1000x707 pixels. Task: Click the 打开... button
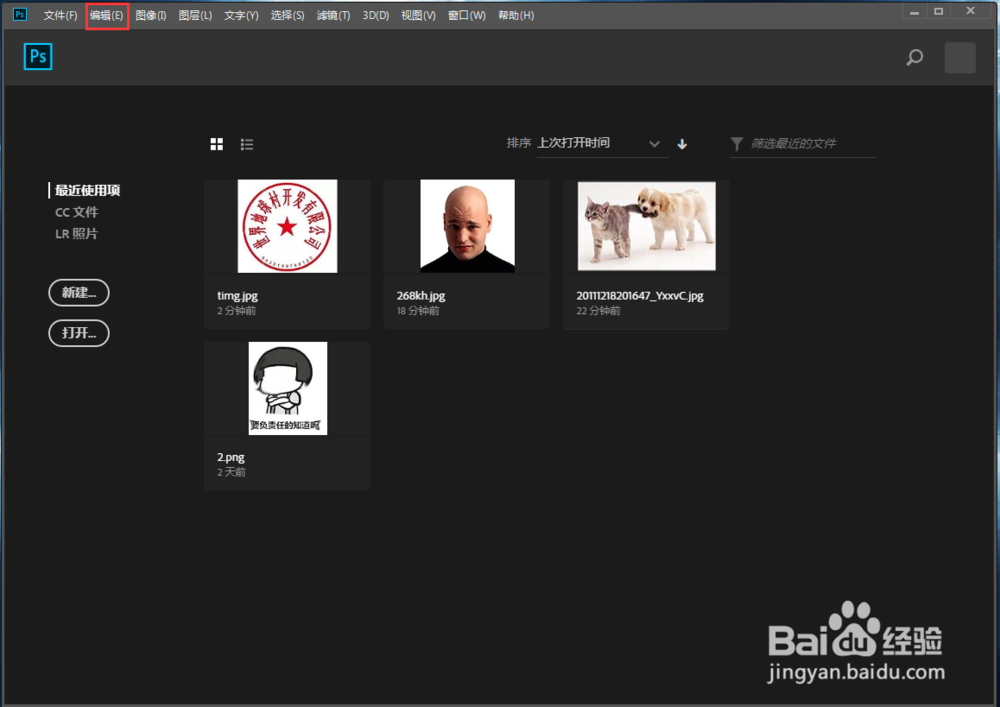[79, 333]
